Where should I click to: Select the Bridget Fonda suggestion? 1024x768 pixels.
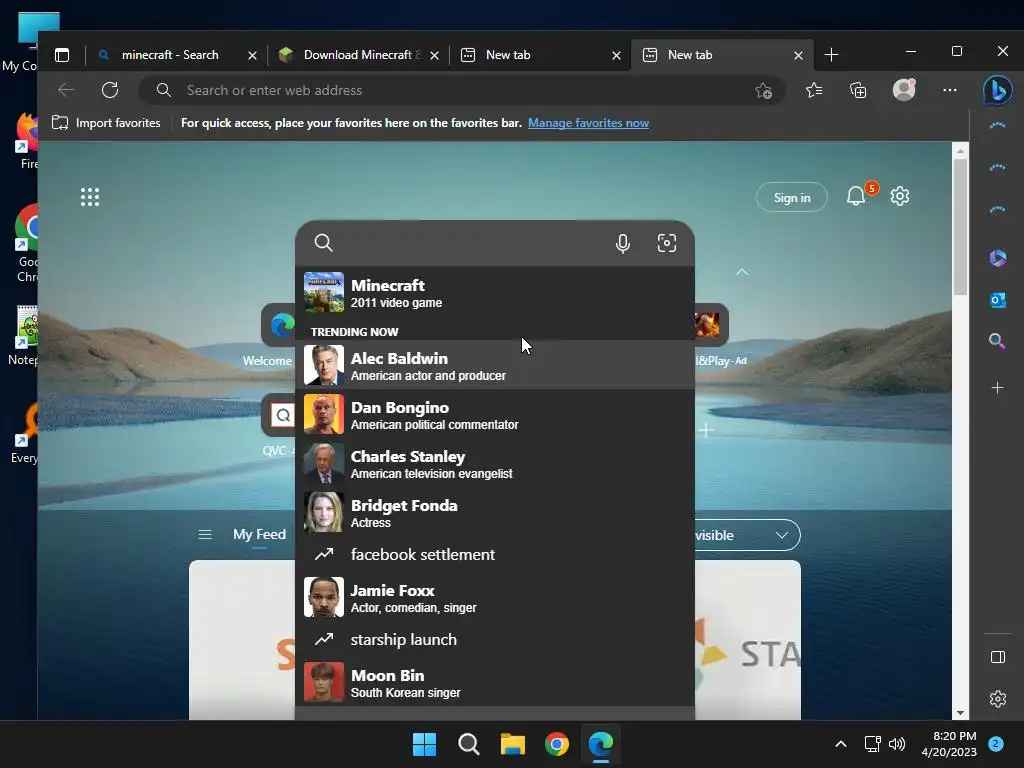pyautogui.click(x=495, y=512)
